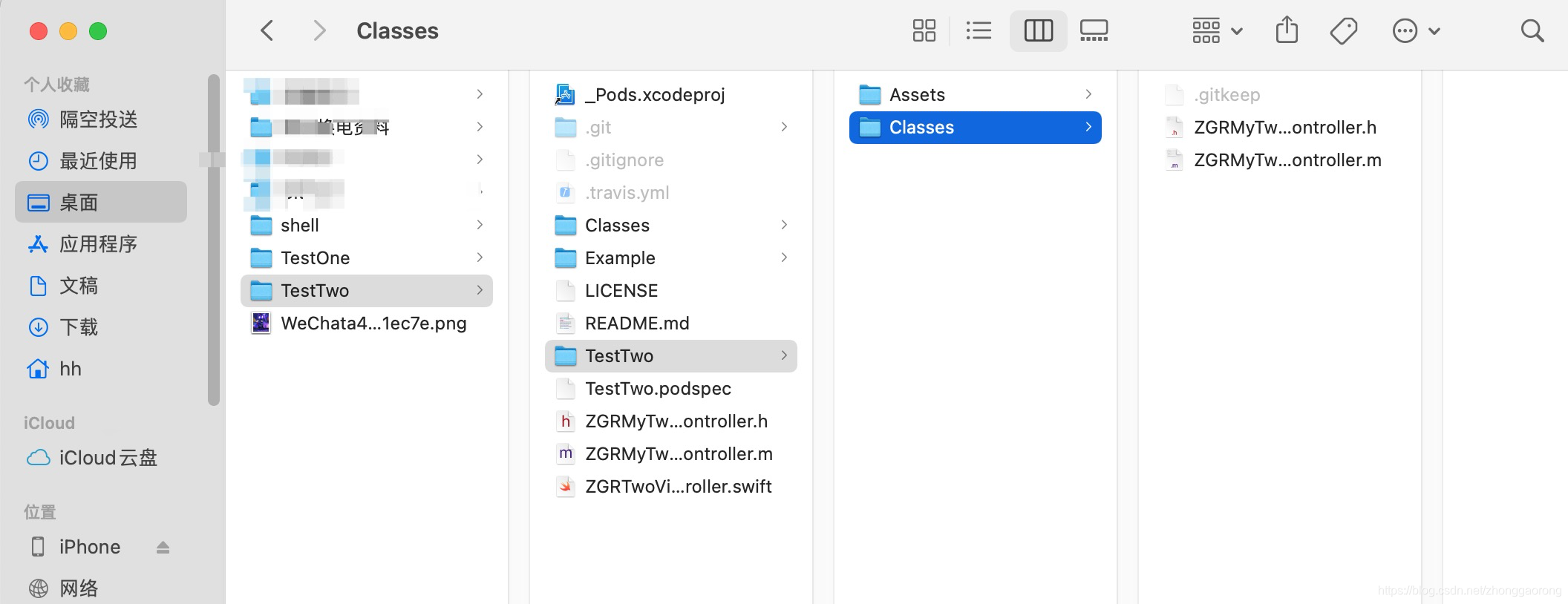The width and height of the screenshot is (1568, 604).
Task: Eject the iPhone device
Action: [163, 548]
